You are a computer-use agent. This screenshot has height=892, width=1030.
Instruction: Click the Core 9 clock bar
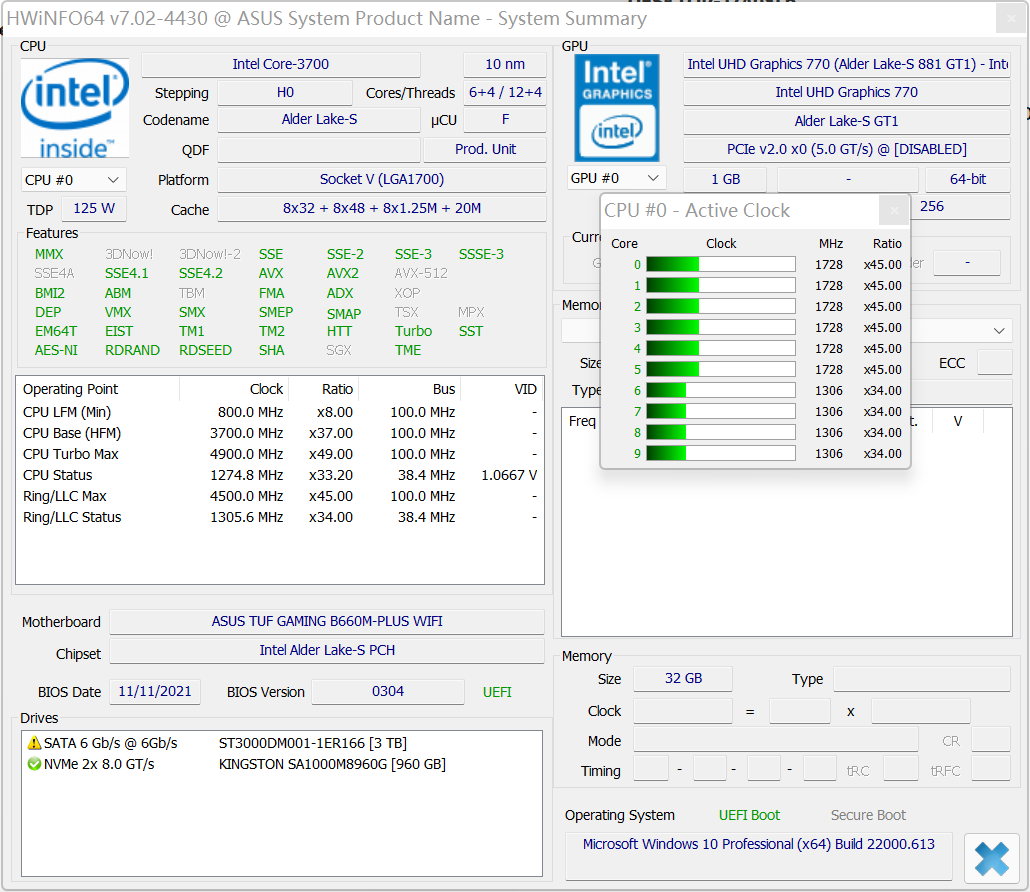721,454
